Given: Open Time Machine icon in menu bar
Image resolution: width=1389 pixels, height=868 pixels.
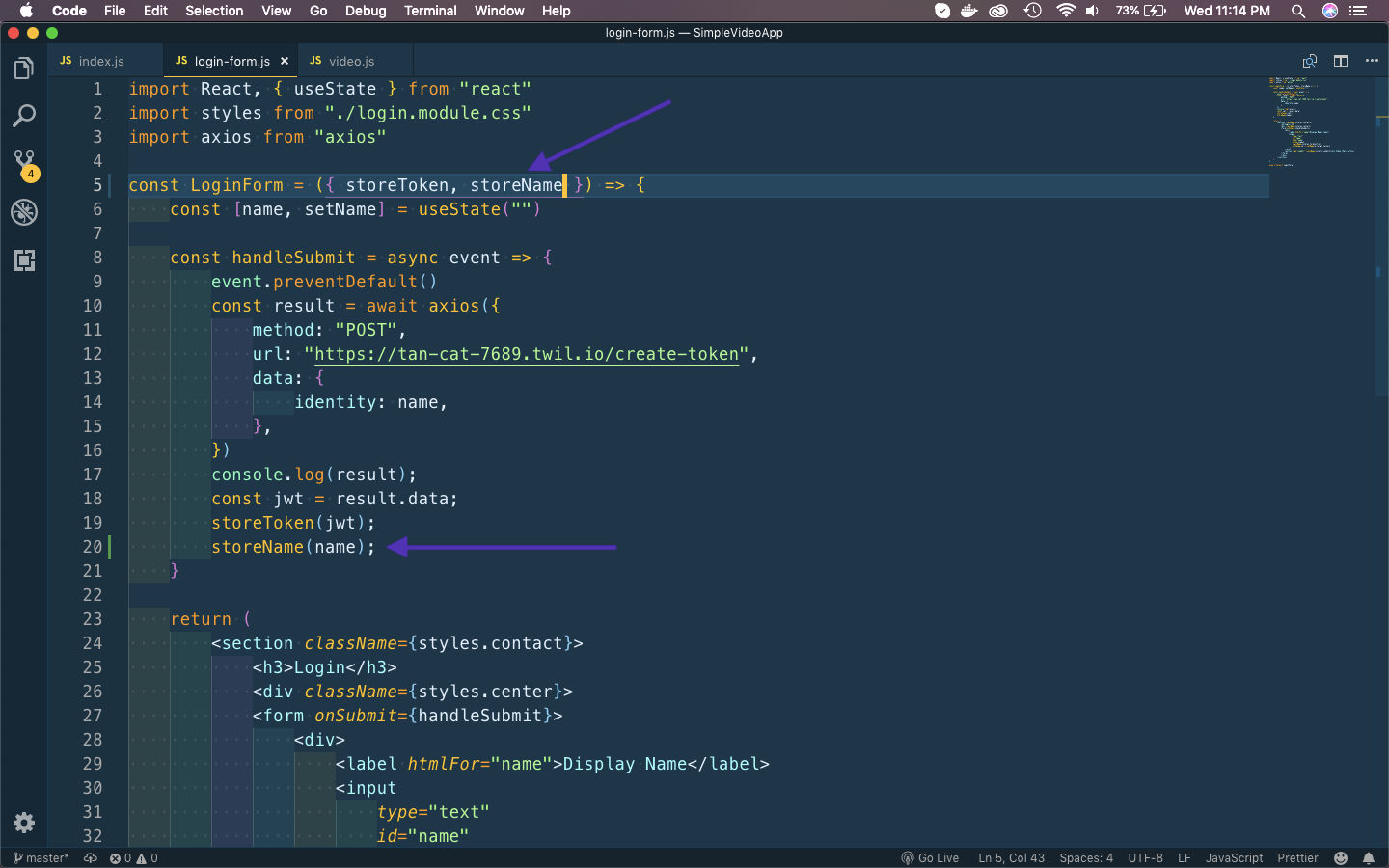Looking at the screenshot, I should pyautogui.click(x=1033, y=11).
